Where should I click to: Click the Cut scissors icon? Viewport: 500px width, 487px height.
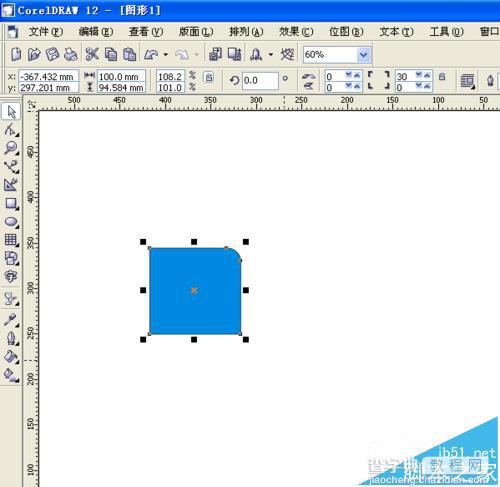(x=92, y=54)
